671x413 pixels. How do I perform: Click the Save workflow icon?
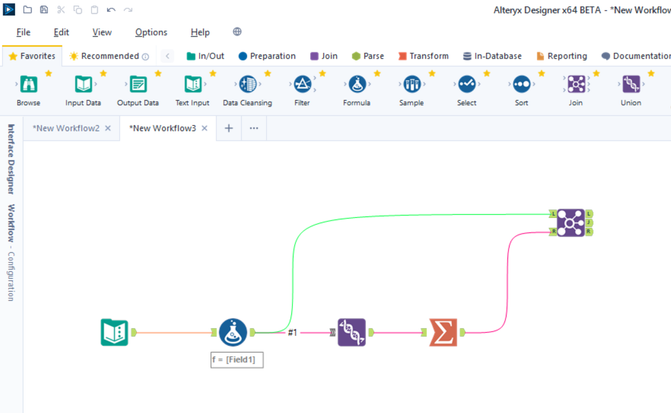(x=44, y=9)
